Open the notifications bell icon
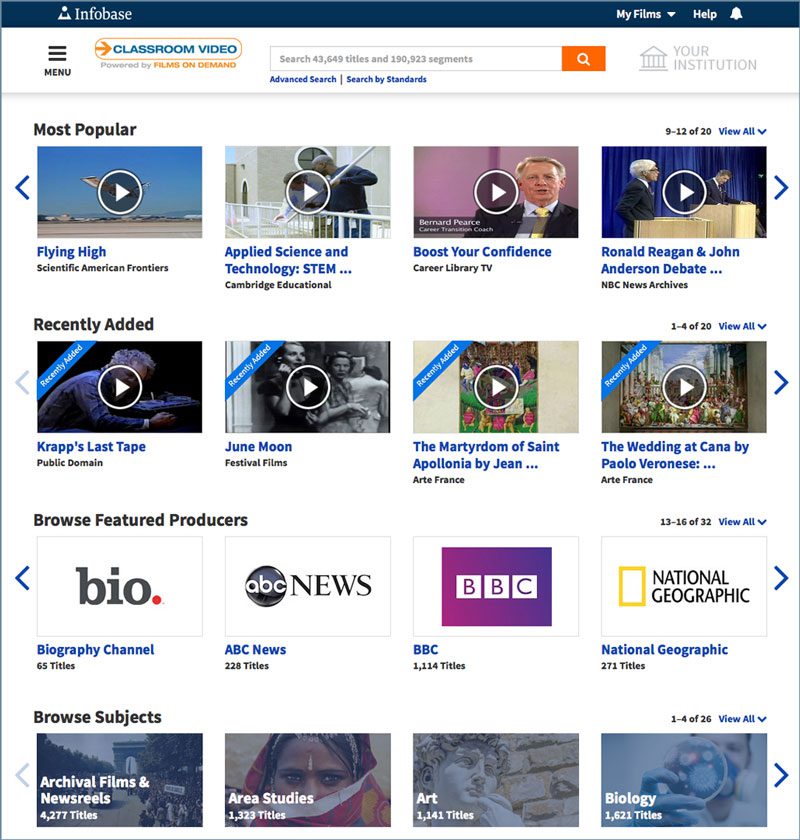Screen dimensions: 800x840 click(x=736, y=14)
